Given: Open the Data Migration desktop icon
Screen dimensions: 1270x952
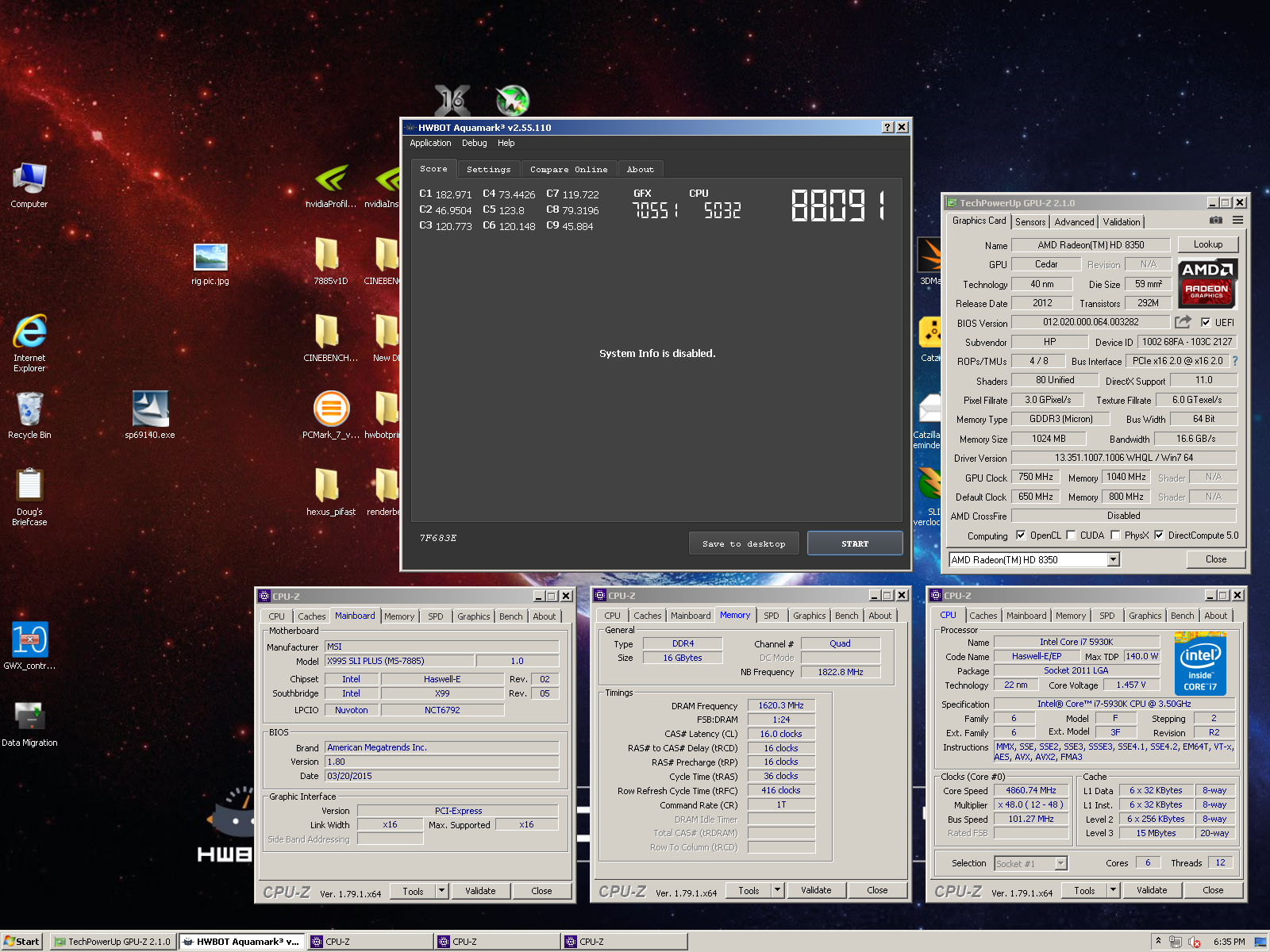Looking at the screenshot, I should coord(29,717).
